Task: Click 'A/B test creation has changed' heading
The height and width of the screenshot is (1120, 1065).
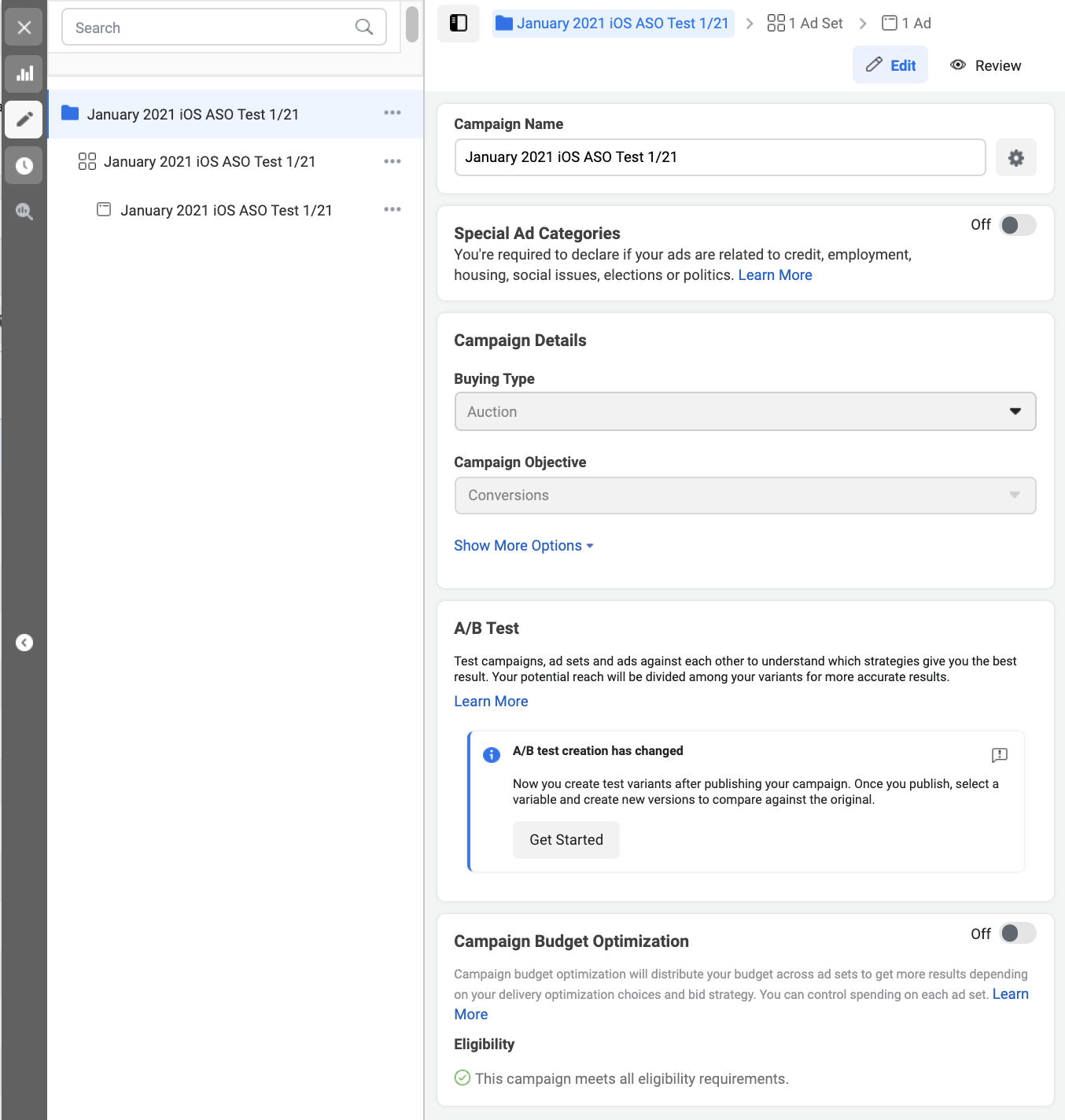Action: (x=598, y=751)
